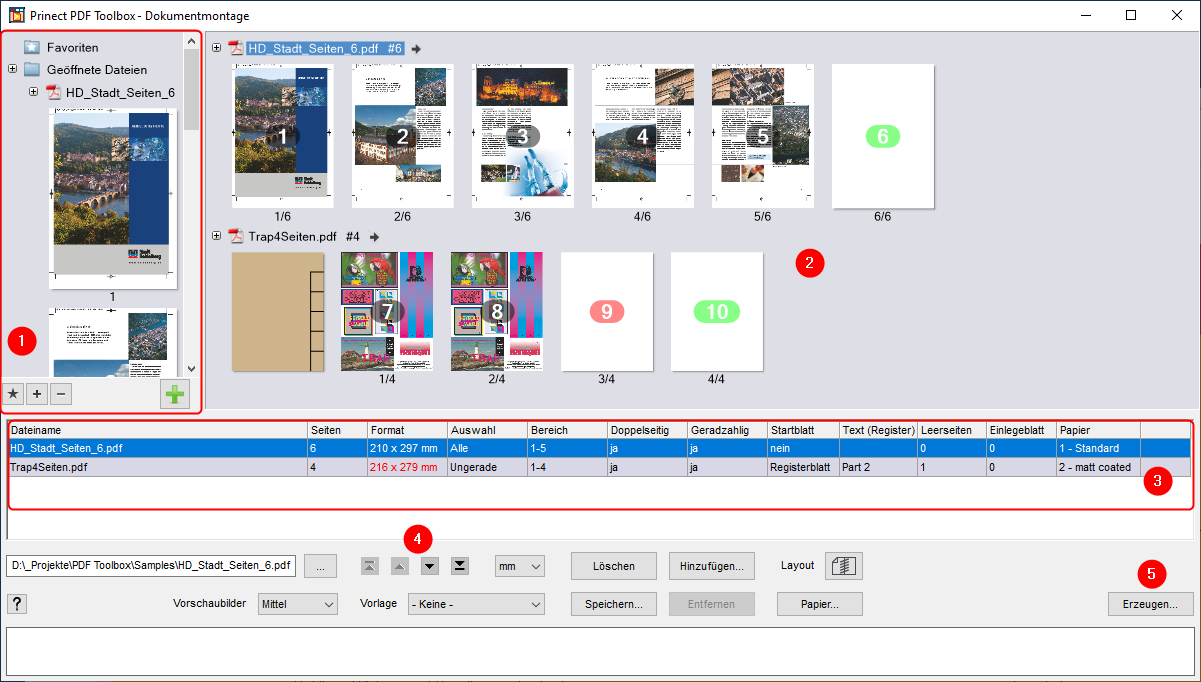Click the sidebar scrollbar up arrow
1201x682 pixels.
point(192,42)
